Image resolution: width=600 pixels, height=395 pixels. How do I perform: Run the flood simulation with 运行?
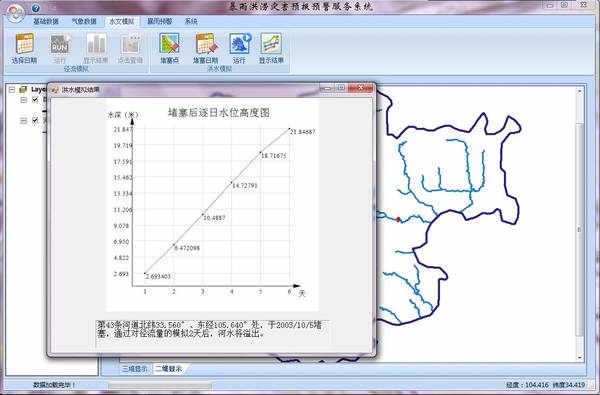(240, 43)
